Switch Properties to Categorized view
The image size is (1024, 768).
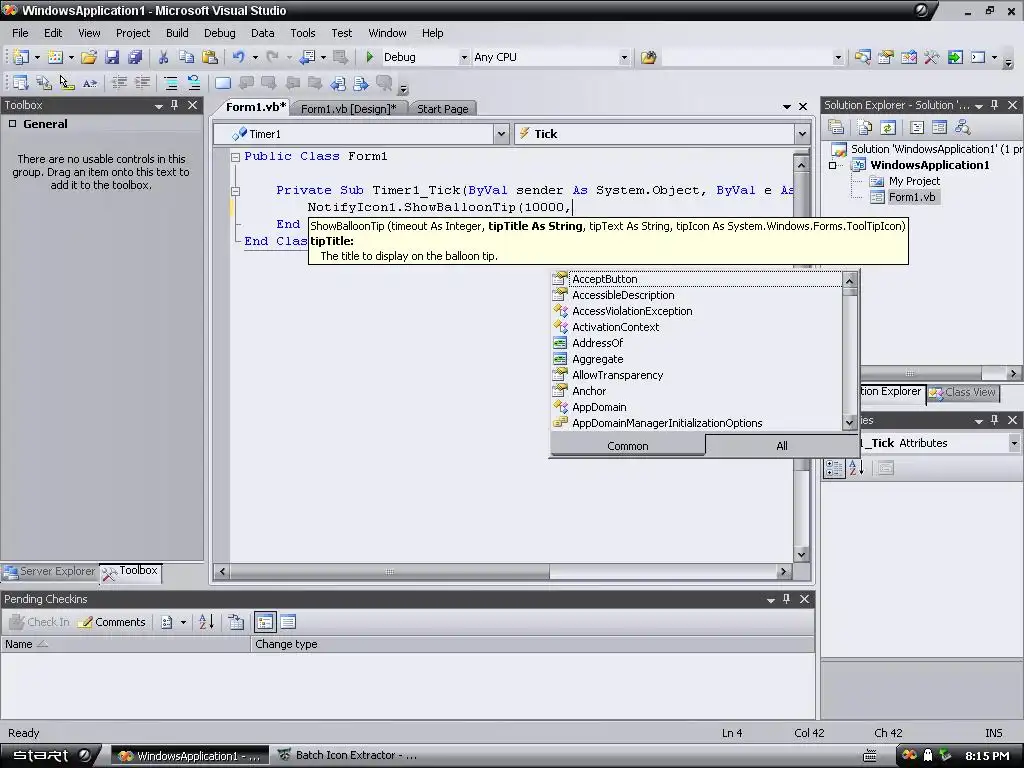(x=834, y=468)
